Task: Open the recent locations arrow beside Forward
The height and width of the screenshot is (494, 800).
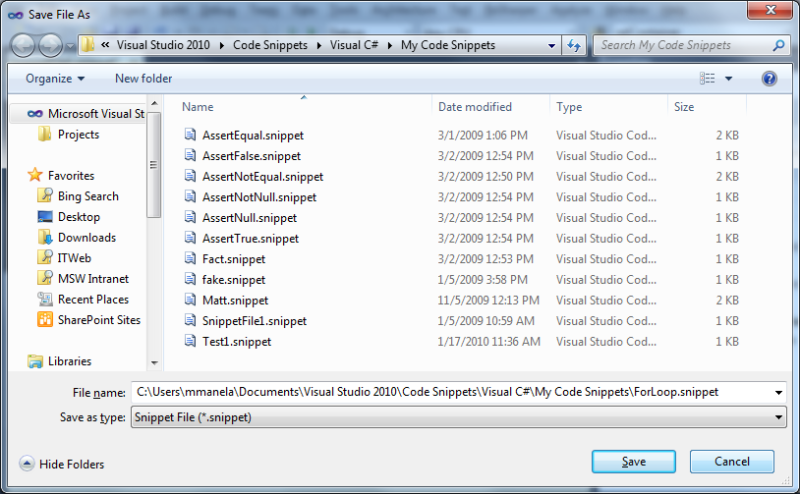Action: point(70,46)
